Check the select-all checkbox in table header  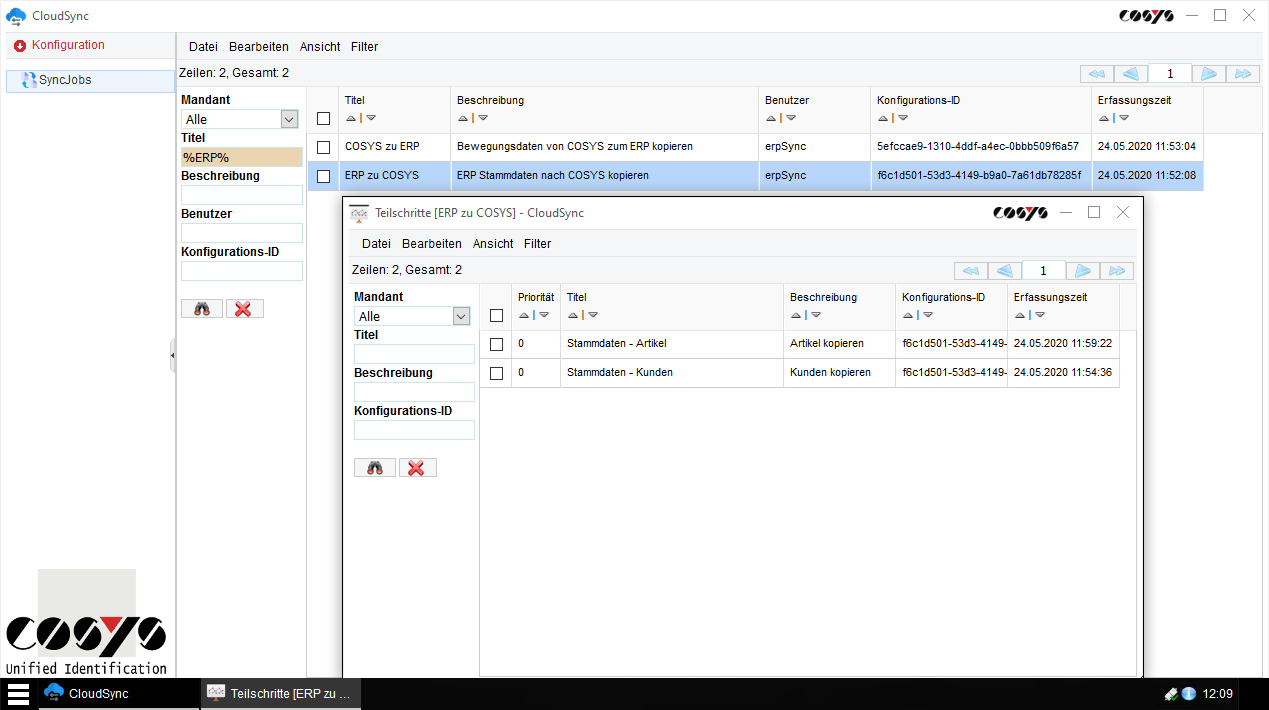(x=322, y=118)
